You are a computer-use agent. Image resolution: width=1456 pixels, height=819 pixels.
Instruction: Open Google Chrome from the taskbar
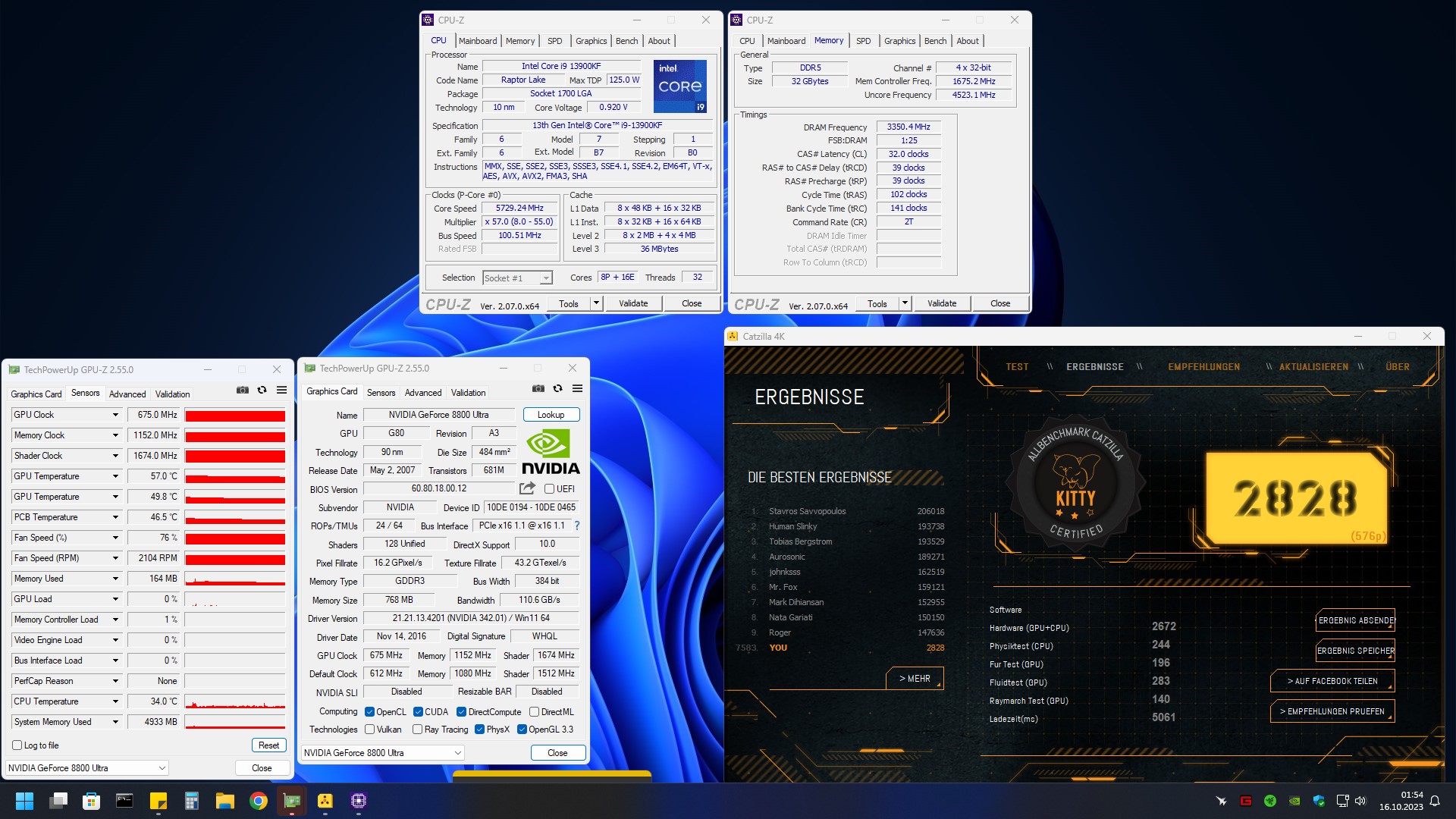tap(259, 801)
